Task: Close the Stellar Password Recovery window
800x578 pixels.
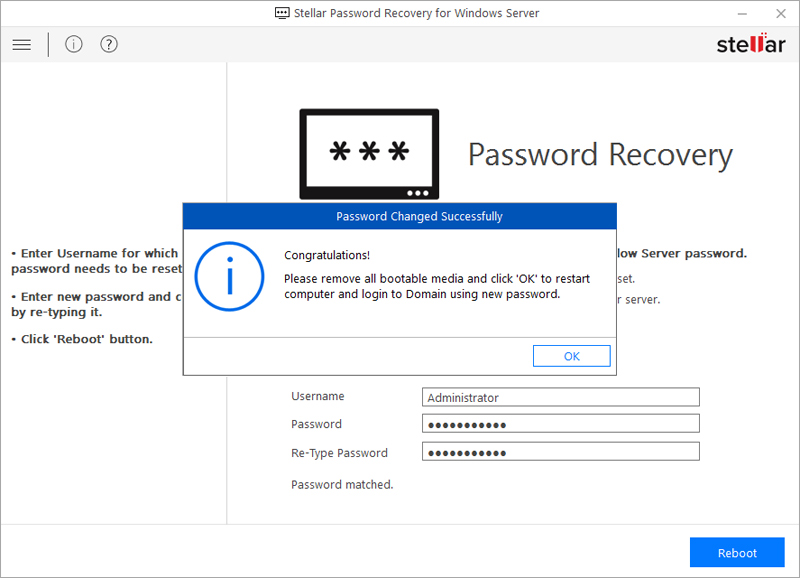Action: click(x=781, y=14)
